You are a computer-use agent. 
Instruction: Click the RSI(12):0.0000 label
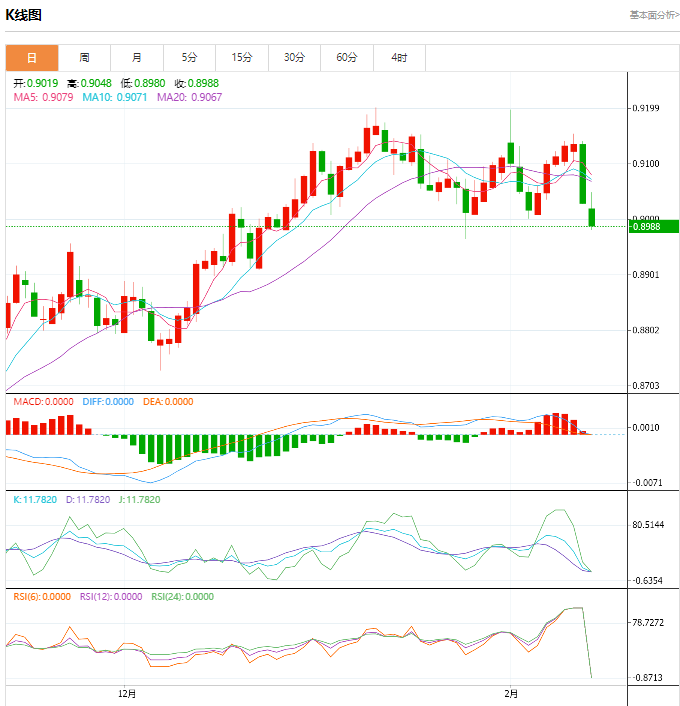coord(111,597)
